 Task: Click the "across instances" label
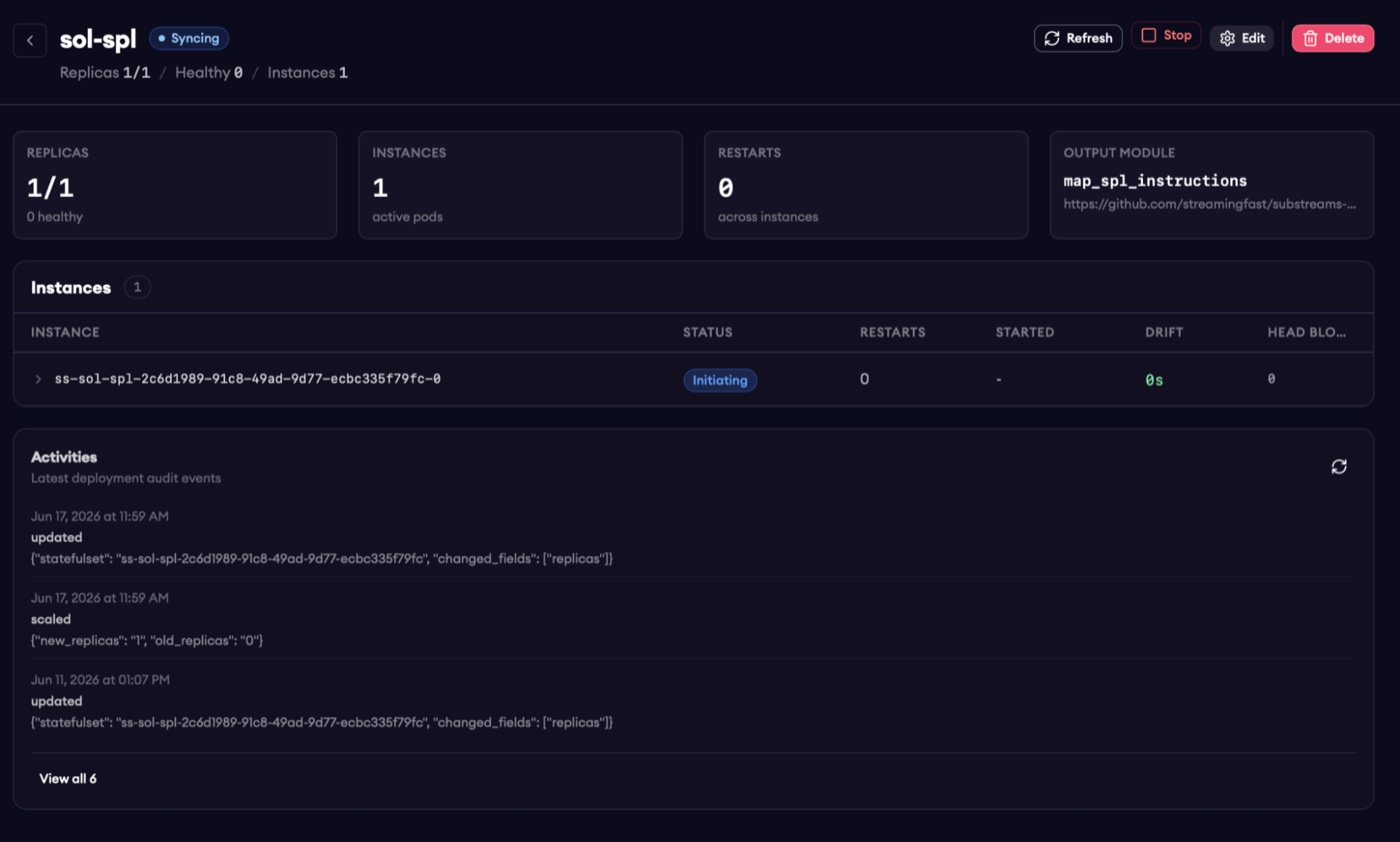pos(768,216)
